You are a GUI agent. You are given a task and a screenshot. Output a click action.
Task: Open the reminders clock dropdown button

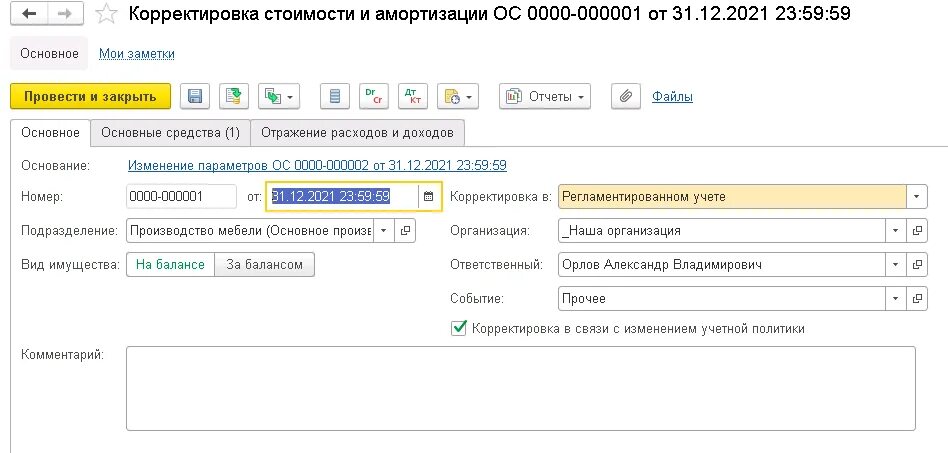[458, 96]
